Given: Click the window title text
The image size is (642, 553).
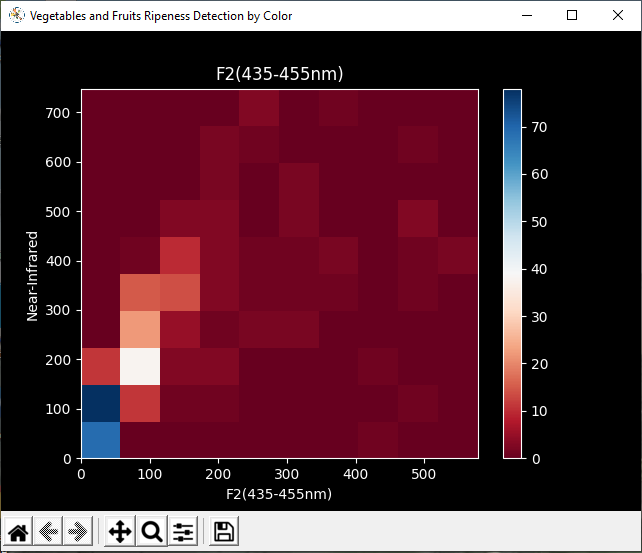Looking at the screenshot, I should pyautogui.click(x=161, y=16).
